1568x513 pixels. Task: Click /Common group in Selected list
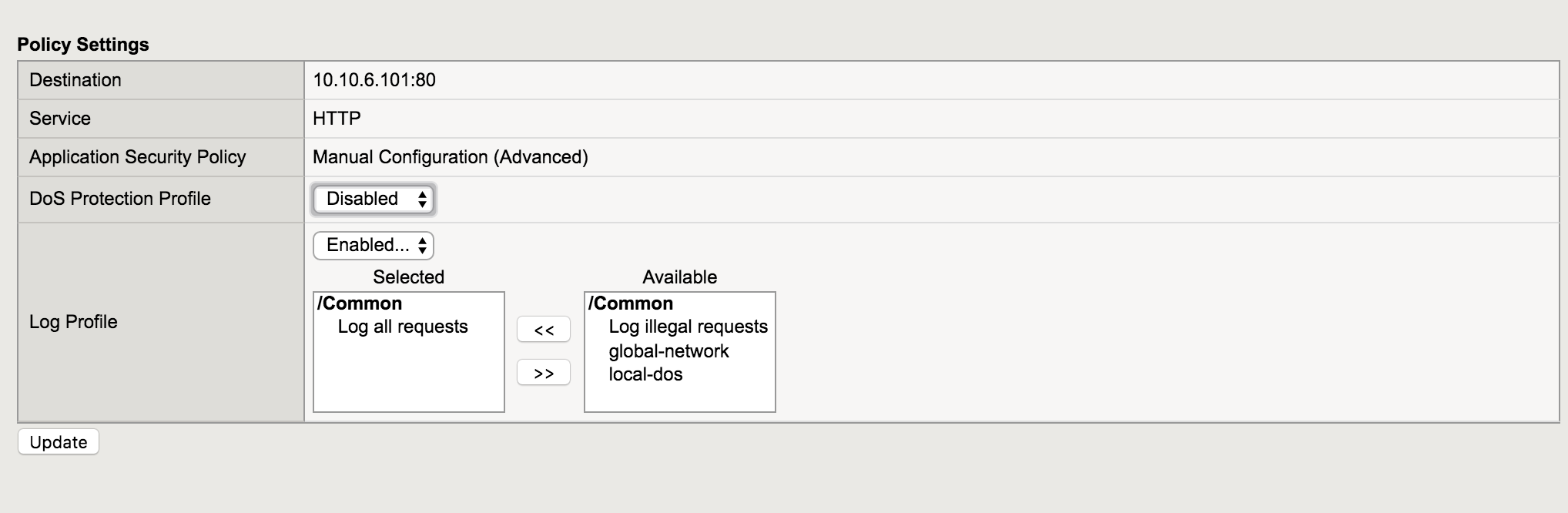tap(360, 303)
